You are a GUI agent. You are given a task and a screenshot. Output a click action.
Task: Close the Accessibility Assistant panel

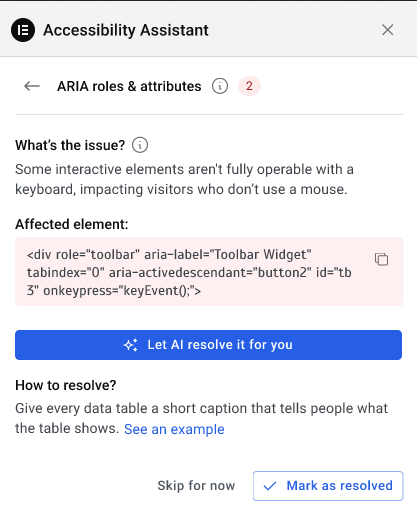(388, 30)
